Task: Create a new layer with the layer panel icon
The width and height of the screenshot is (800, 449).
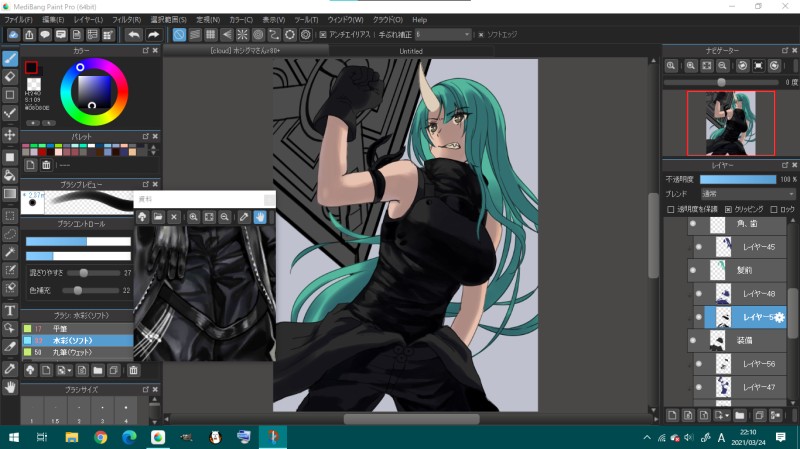Action: (672, 415)
